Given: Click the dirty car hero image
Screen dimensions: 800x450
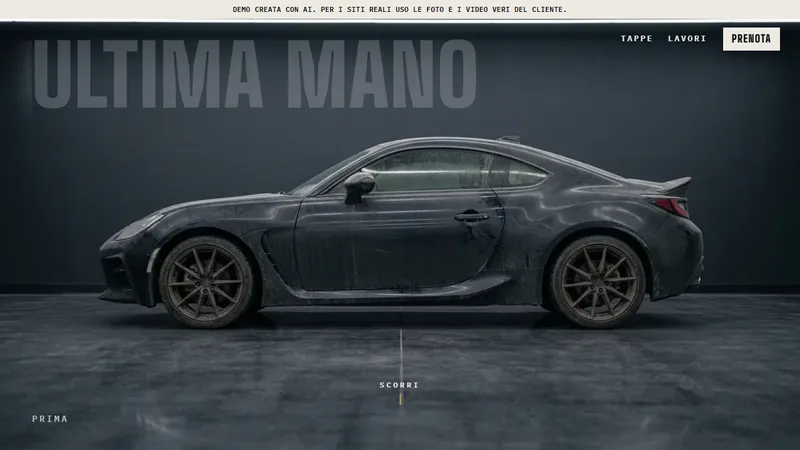Looking at the screenshot, I should [401, 232].
